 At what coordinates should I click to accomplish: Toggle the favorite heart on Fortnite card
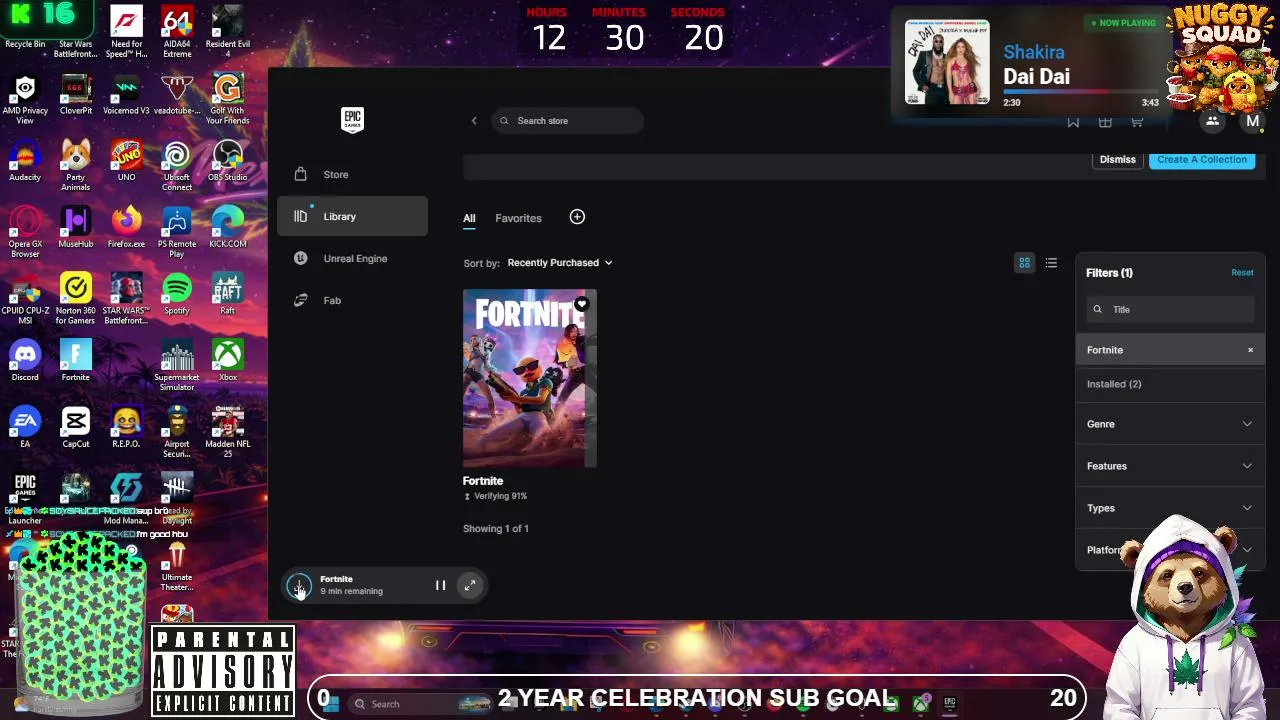pos(581,303)
